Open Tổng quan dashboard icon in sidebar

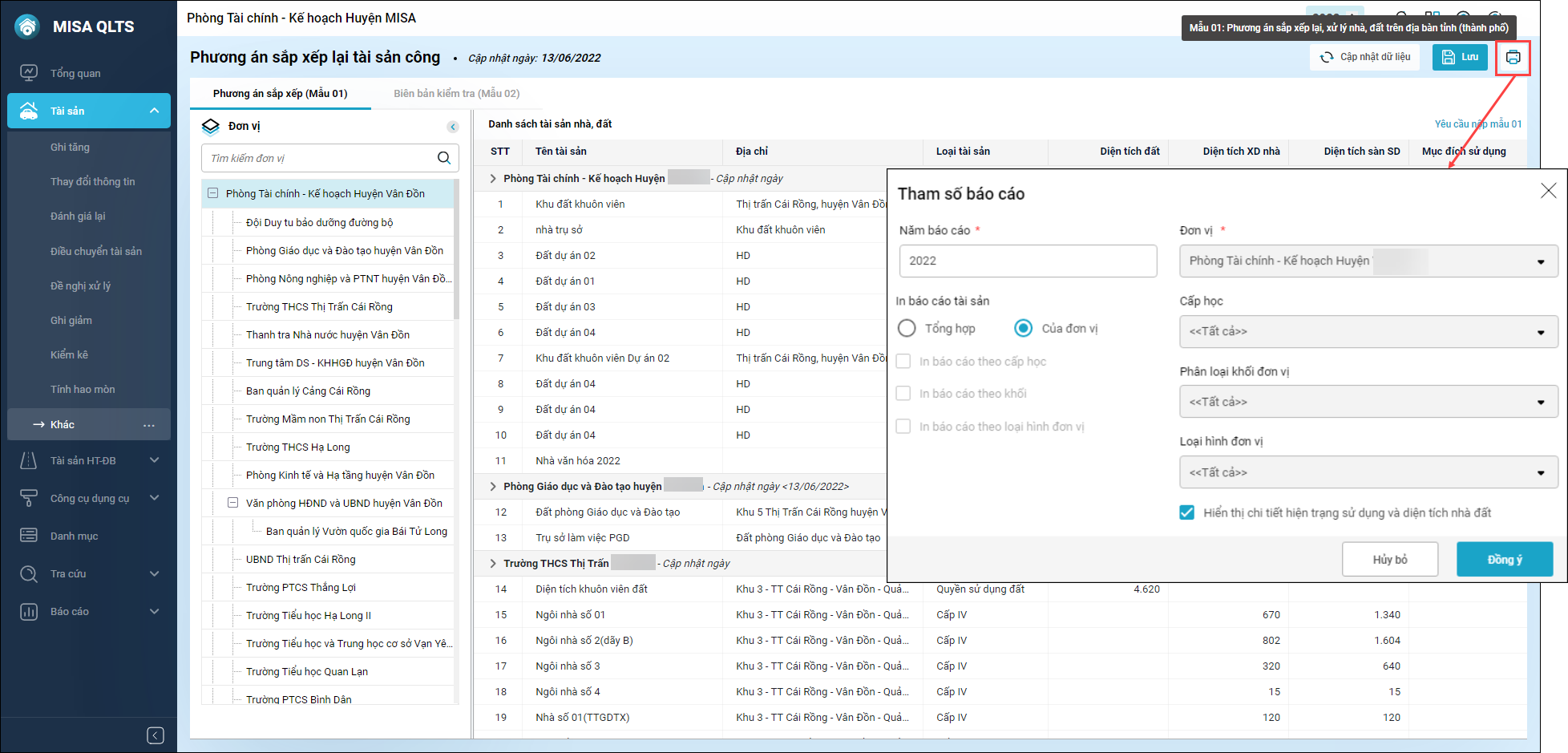pyautogui.click(x=29, y=73)
